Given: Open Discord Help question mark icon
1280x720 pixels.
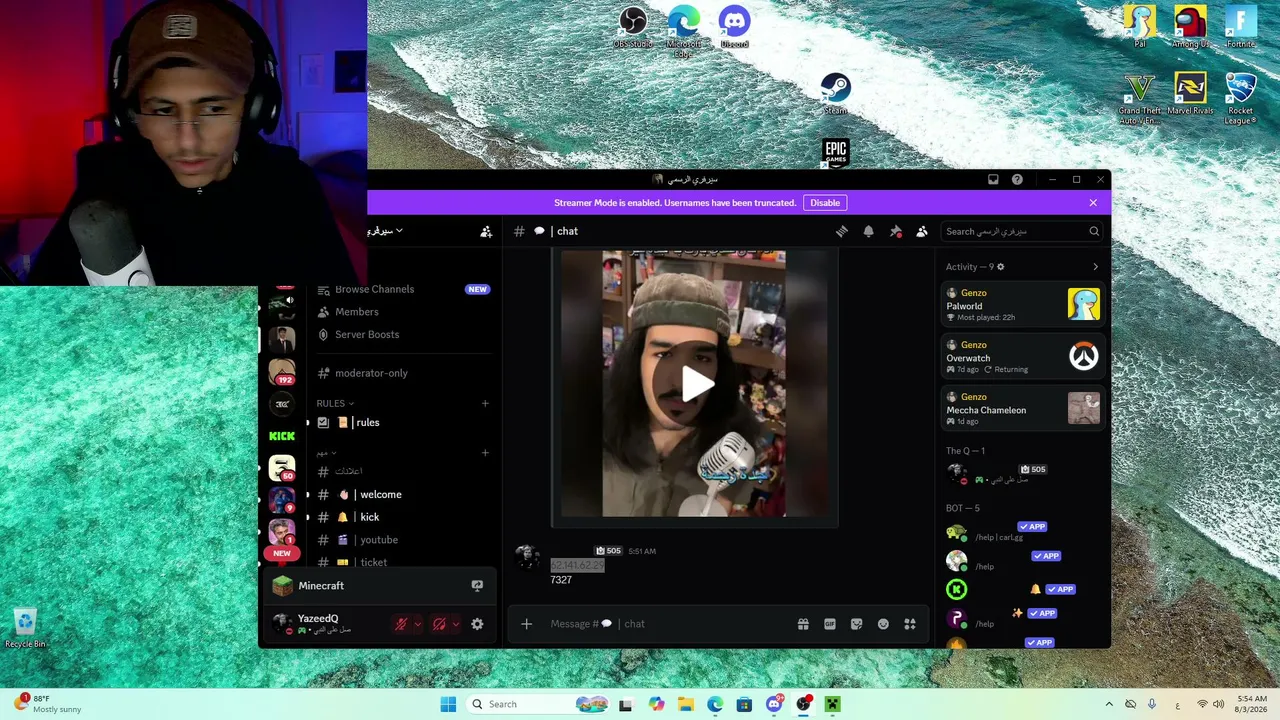Looking at the screenshot, I should click(x=1017, y=180).
